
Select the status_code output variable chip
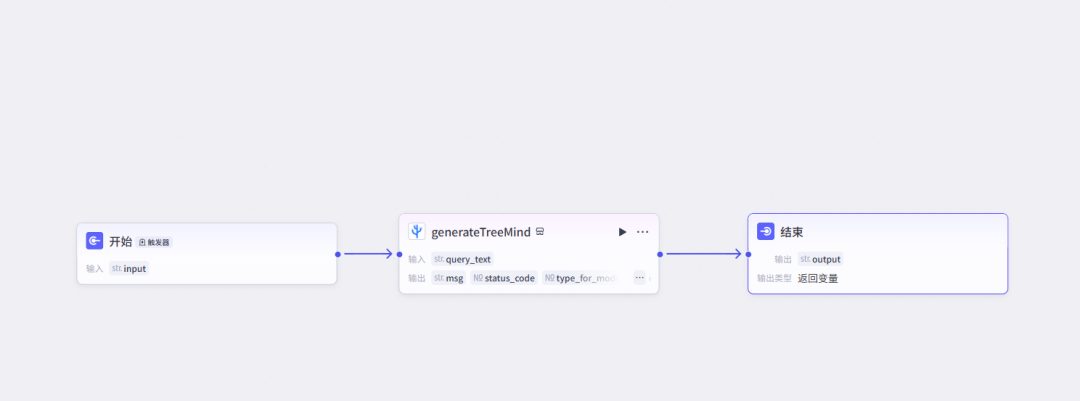(x=504, y=278)
